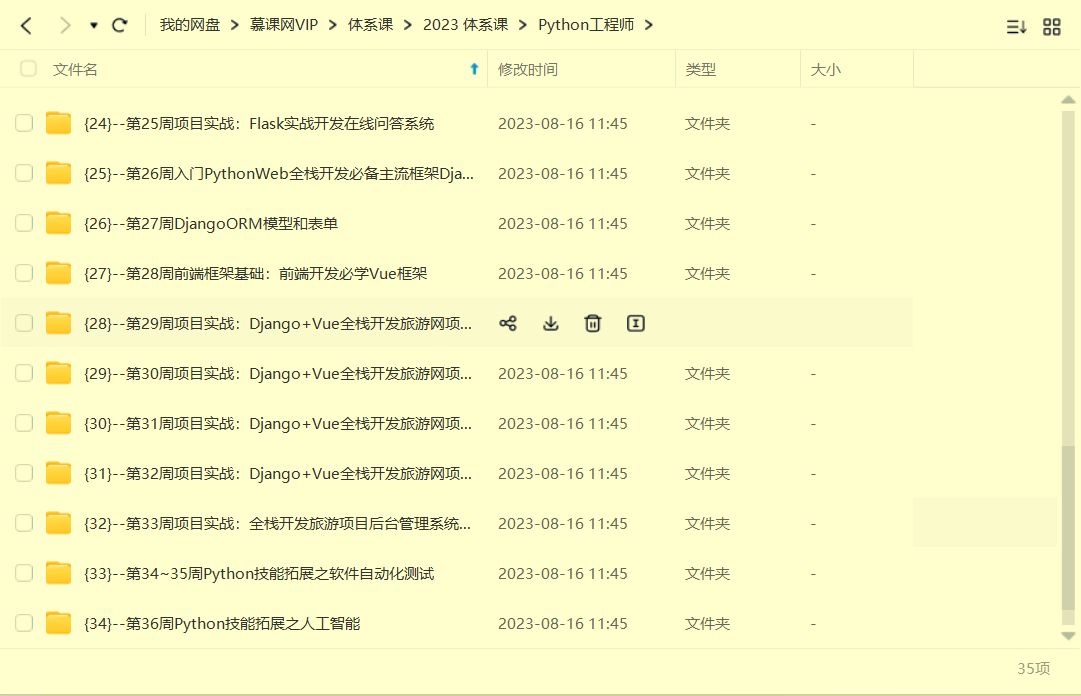
Task: Sort by 修改时间 column header
Action: pos(528,70)
